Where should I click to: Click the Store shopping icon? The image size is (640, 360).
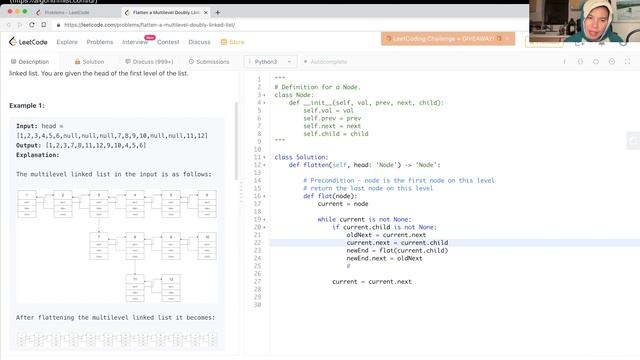click(224, 42)
